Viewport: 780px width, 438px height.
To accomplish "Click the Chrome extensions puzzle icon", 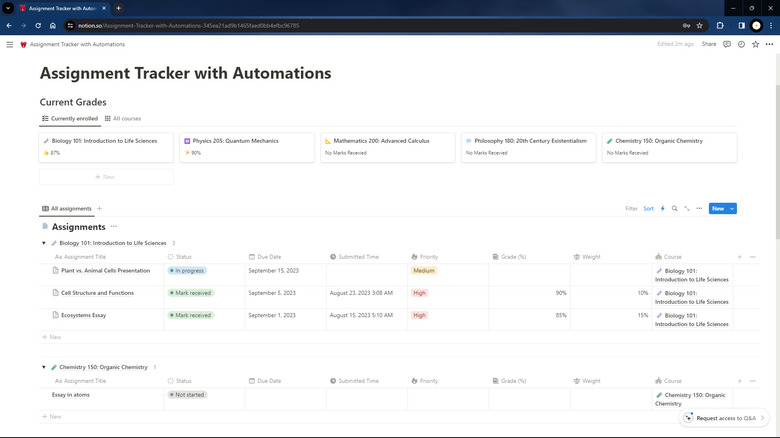I will point(720,25).
